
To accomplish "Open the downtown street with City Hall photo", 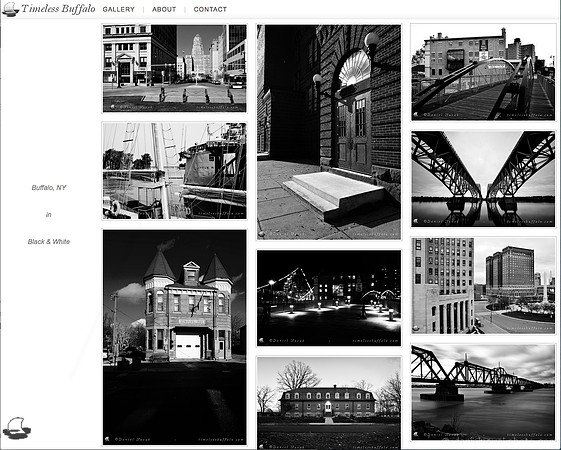I will (x=175, y=68).
